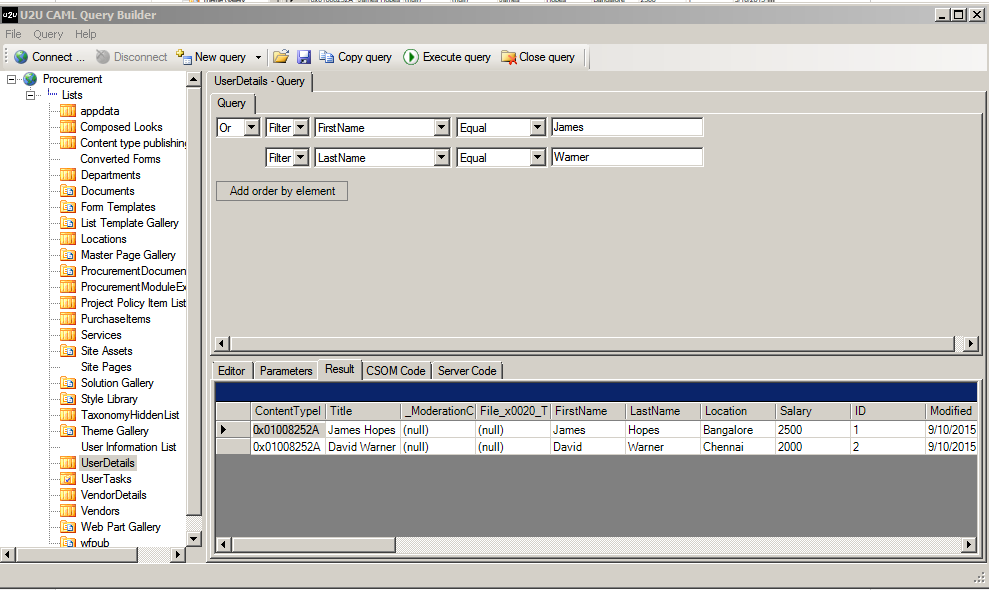Select the Style Library icon
989x590 pixels.
pyautogui.click(x=68, y=399)
